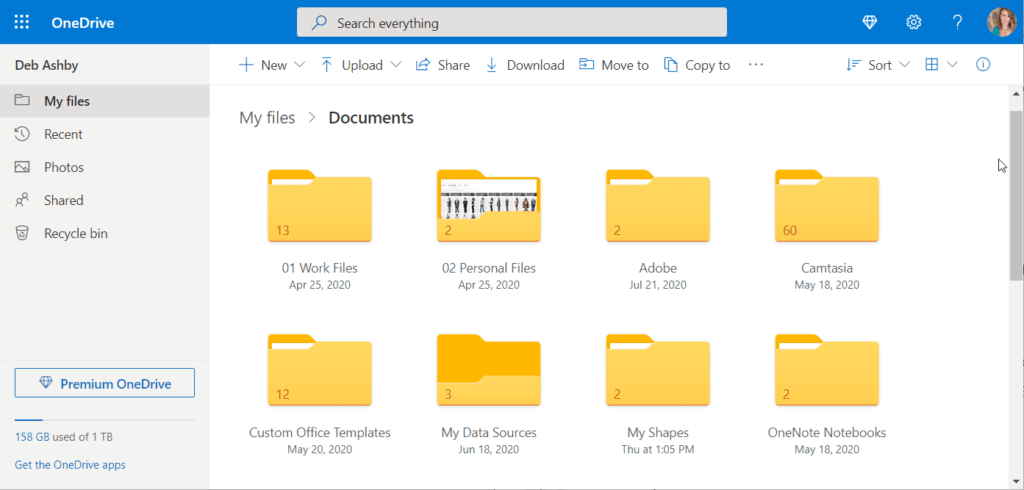Click the Share toolbar button
Viewport: 1024px width, 490px height.
(x=442, y=65)
